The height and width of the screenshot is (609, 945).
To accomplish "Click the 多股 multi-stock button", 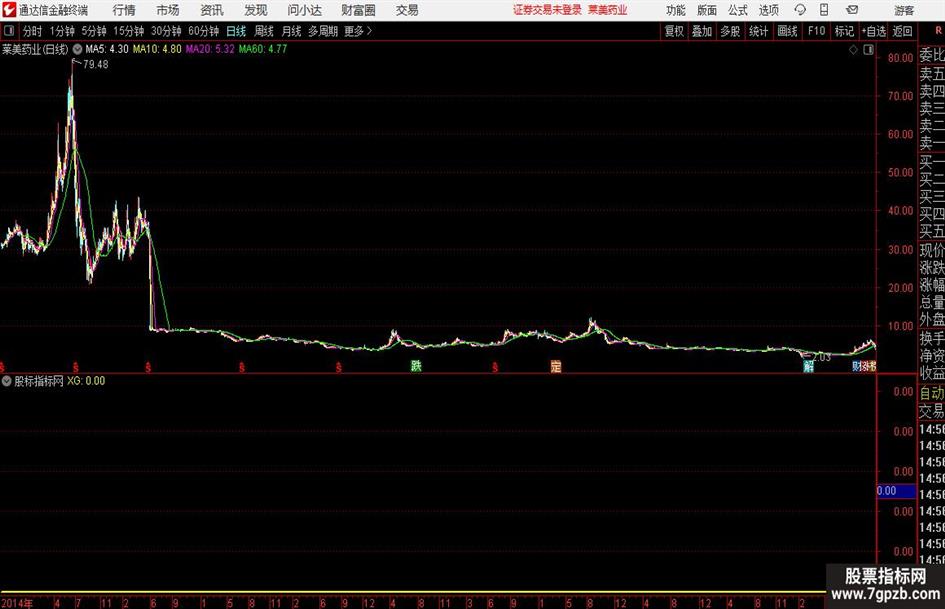I will tap(730, 31).
